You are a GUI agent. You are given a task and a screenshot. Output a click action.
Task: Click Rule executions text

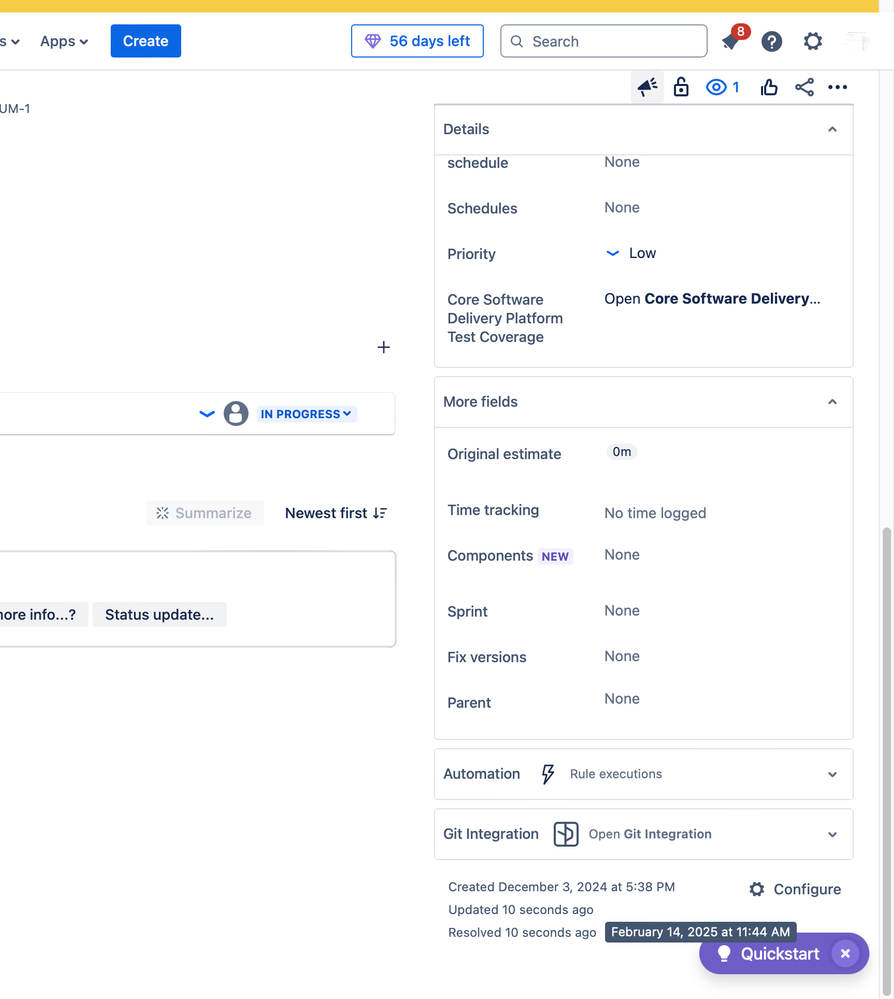click(x=616, y=774)
